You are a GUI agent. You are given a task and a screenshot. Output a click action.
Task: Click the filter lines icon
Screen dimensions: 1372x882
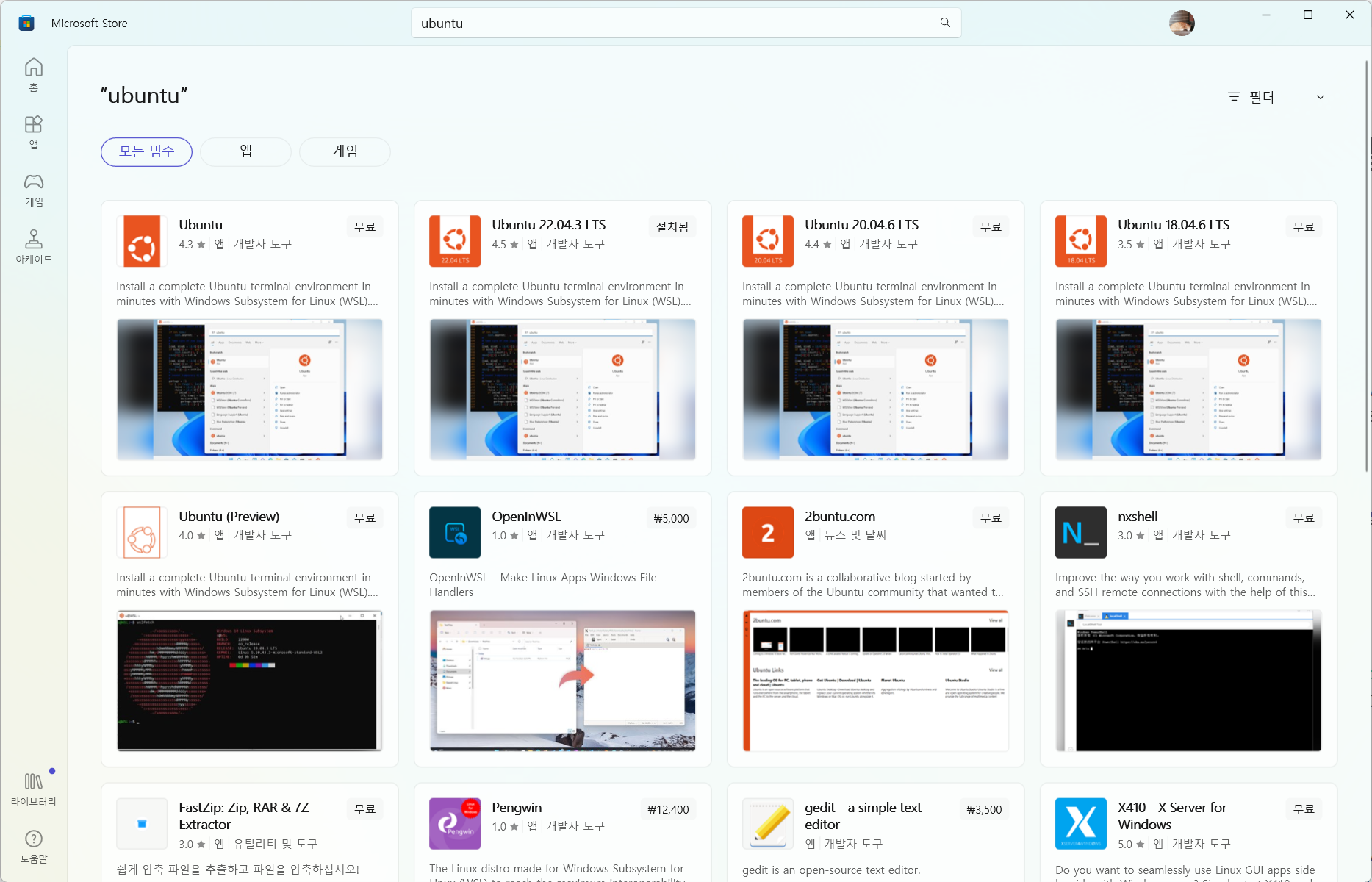point(1234,97)
